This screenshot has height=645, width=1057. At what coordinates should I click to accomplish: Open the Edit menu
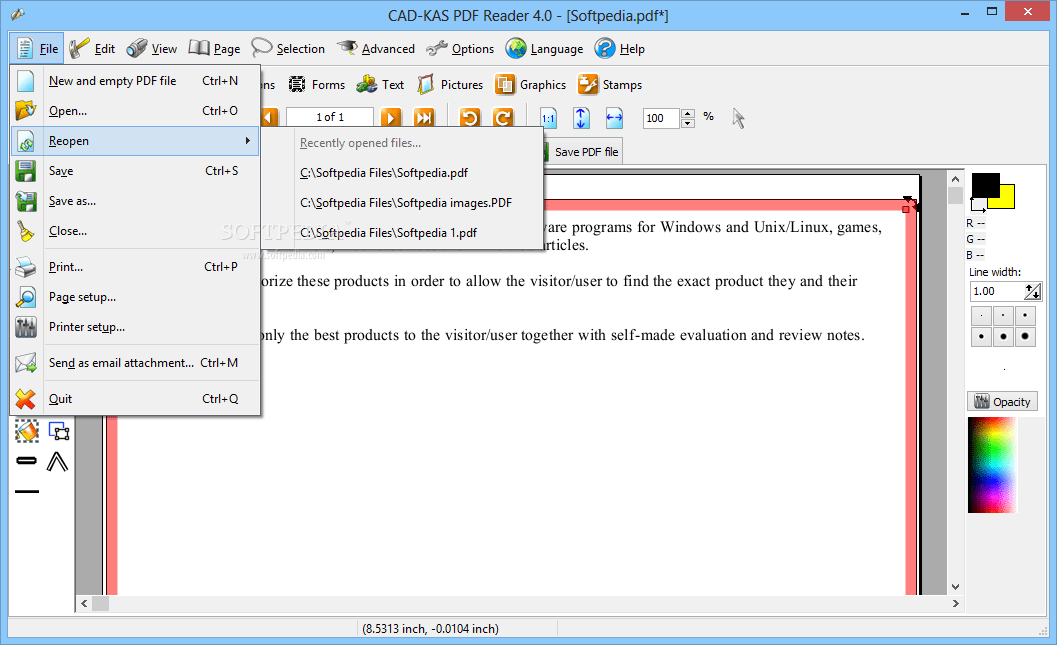(x=92, y=49)
